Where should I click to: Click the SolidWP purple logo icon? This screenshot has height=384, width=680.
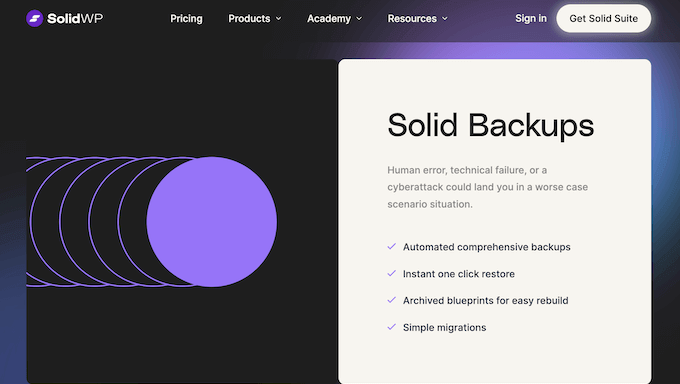[34, 18]
